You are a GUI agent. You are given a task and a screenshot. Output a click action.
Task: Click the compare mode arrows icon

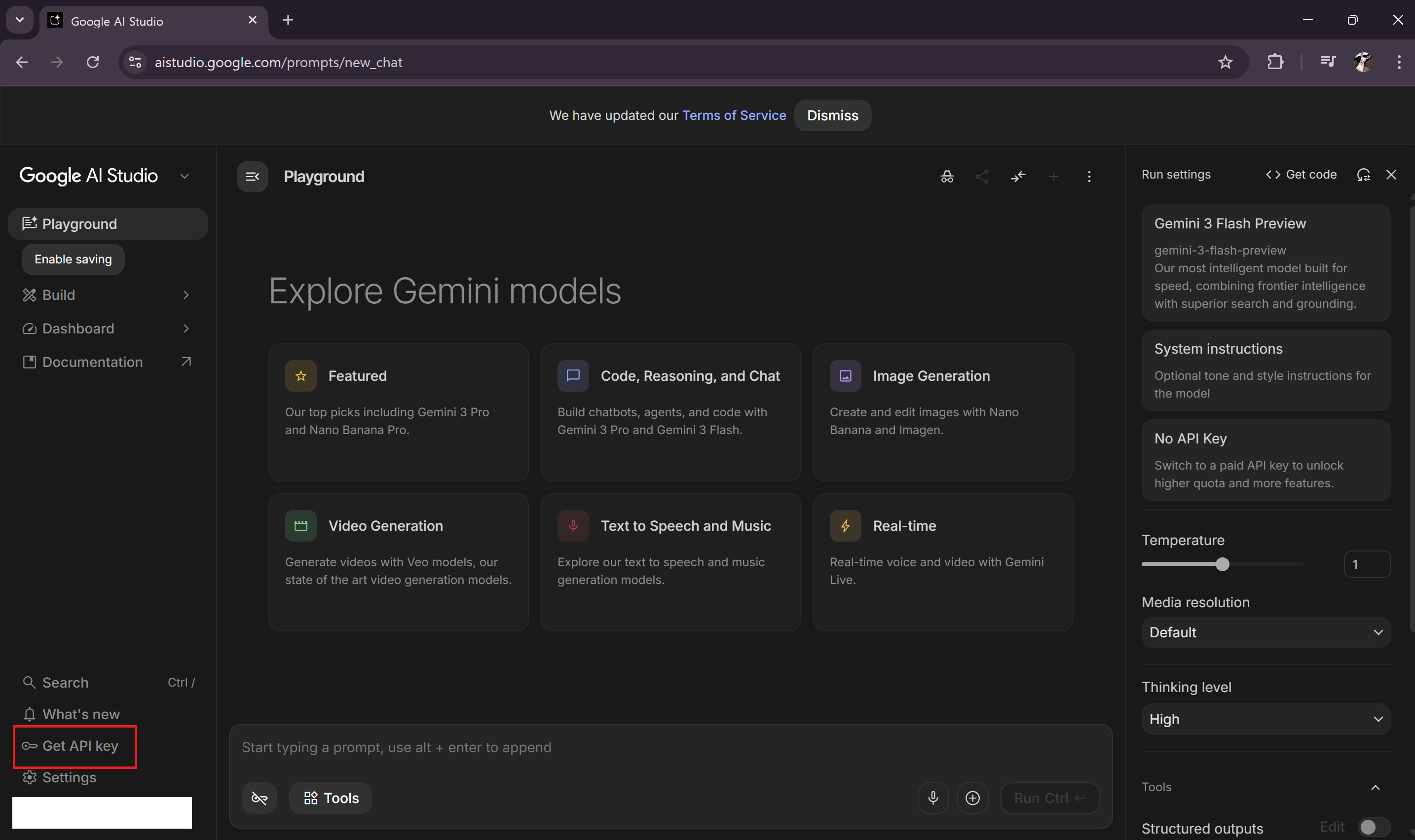(x=1018, y=177)
